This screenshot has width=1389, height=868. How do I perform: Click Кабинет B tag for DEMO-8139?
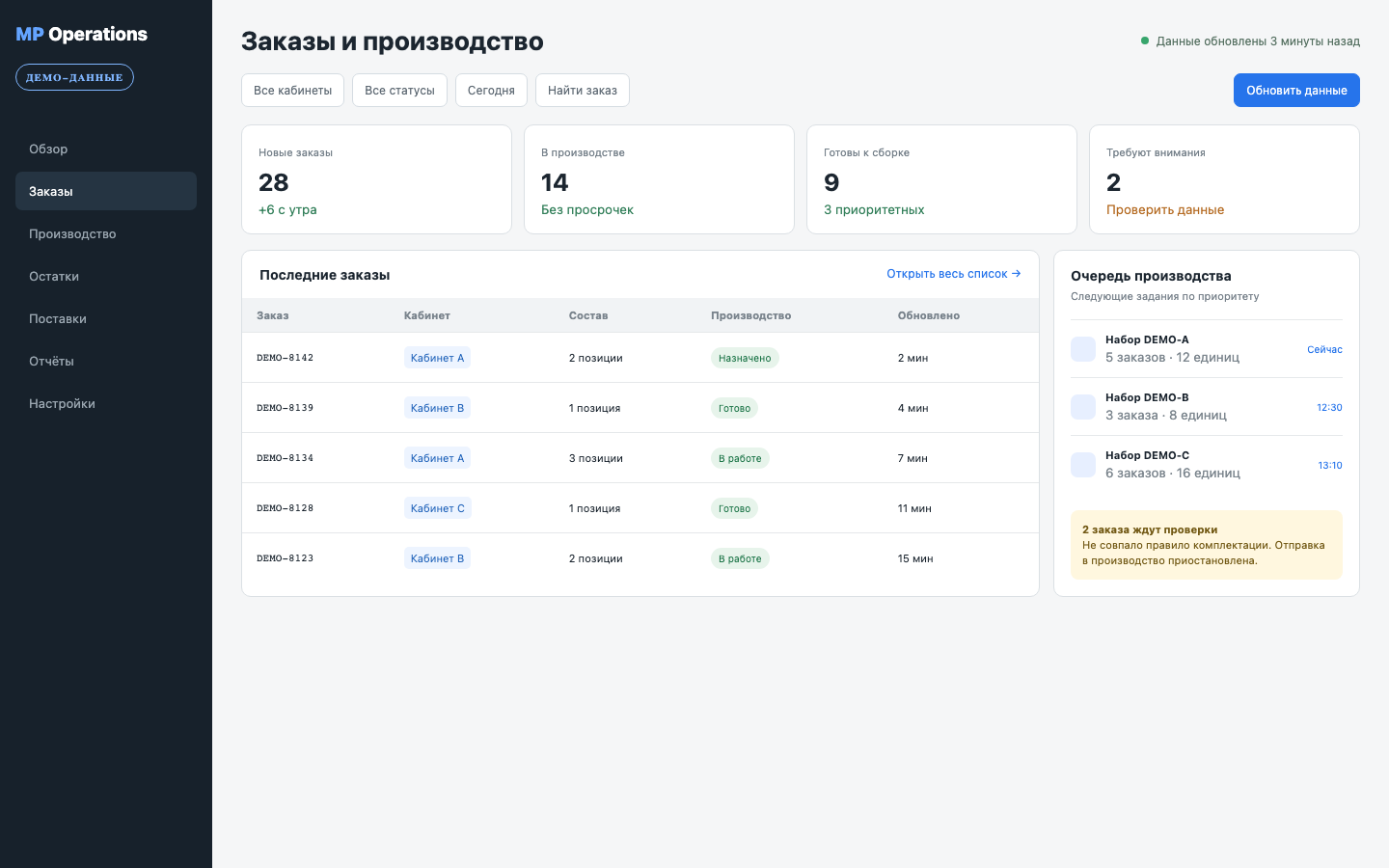[x=437, y=408]
